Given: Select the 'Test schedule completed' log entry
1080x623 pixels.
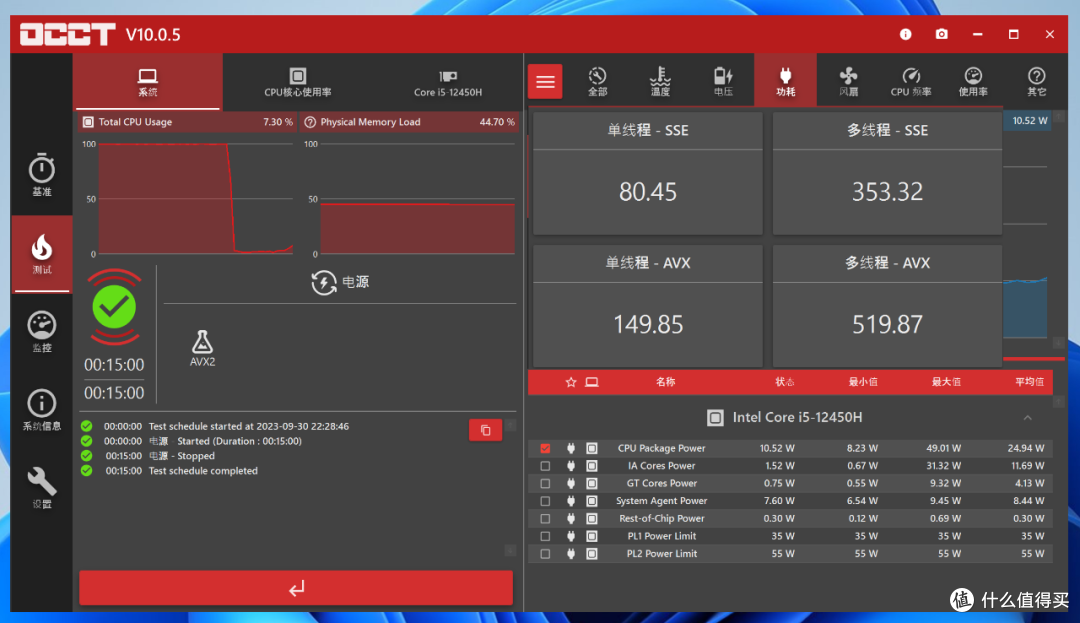Looking at the screenshot, I should 203,471.
